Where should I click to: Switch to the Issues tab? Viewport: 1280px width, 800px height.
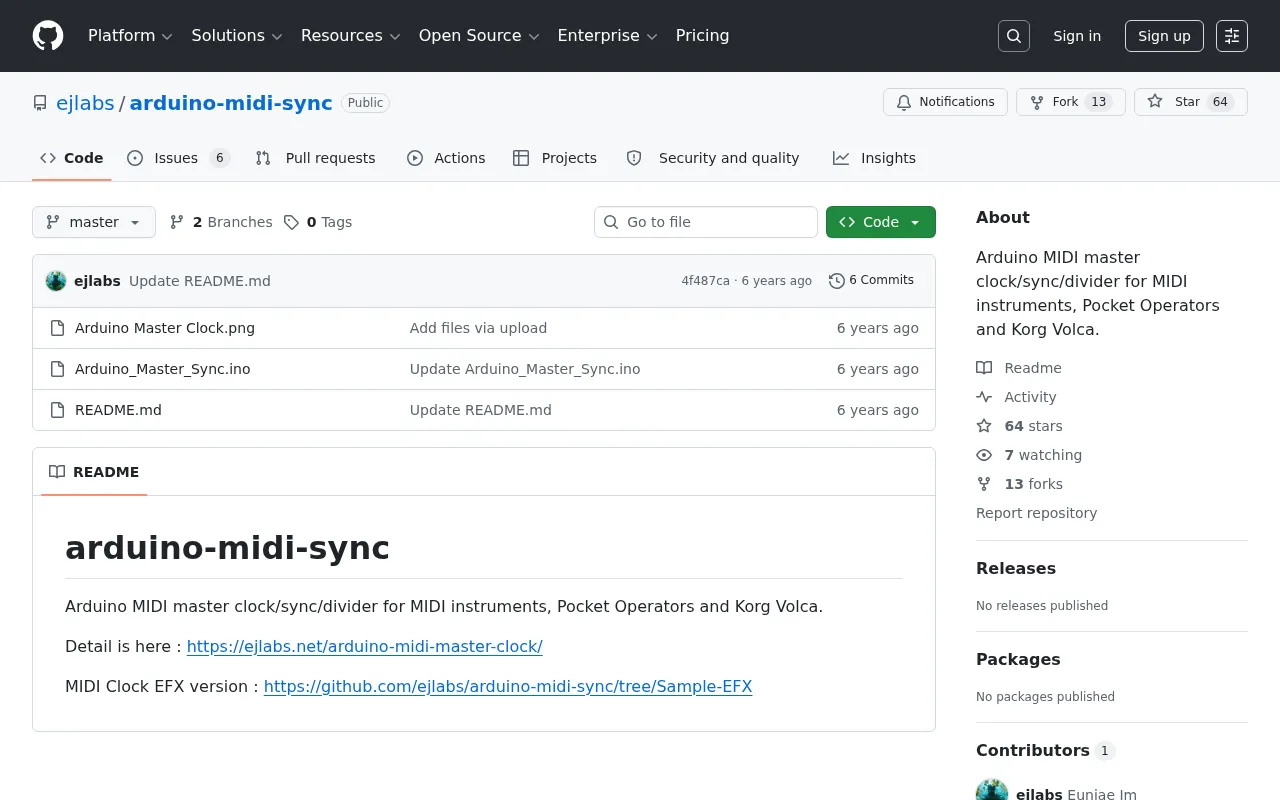click(179, 158)
